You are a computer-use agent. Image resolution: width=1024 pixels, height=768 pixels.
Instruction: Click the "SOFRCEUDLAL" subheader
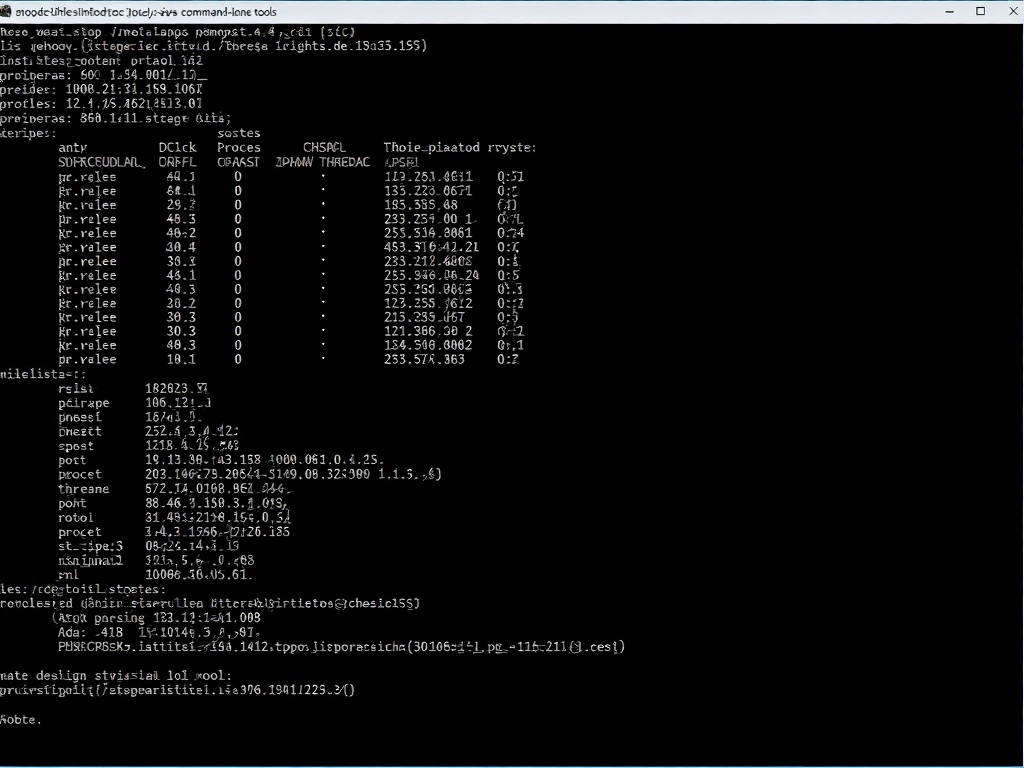(x=101, y=162)
